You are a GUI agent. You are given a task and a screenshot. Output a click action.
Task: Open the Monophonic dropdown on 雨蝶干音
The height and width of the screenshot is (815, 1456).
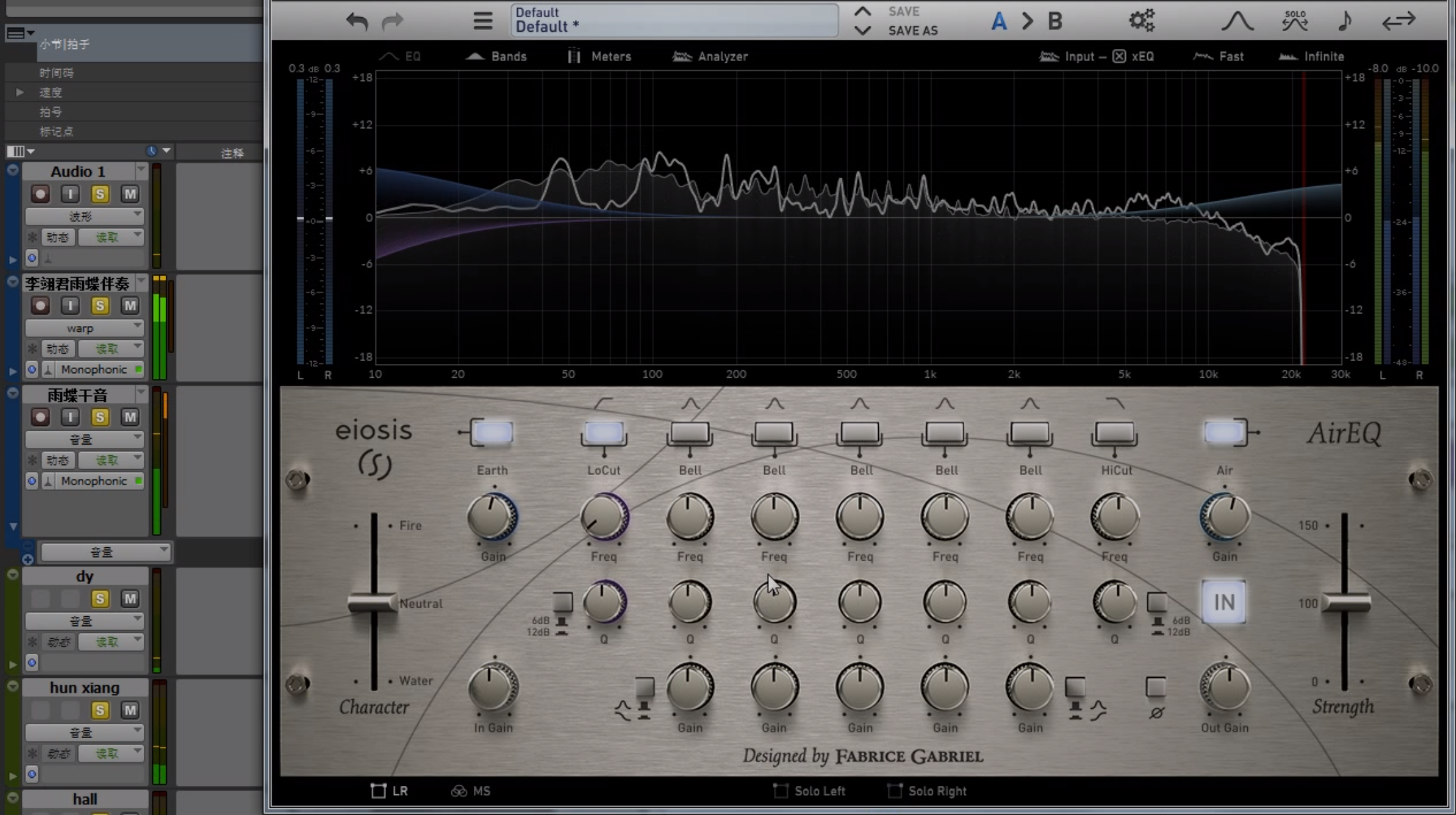coord(94,481)
